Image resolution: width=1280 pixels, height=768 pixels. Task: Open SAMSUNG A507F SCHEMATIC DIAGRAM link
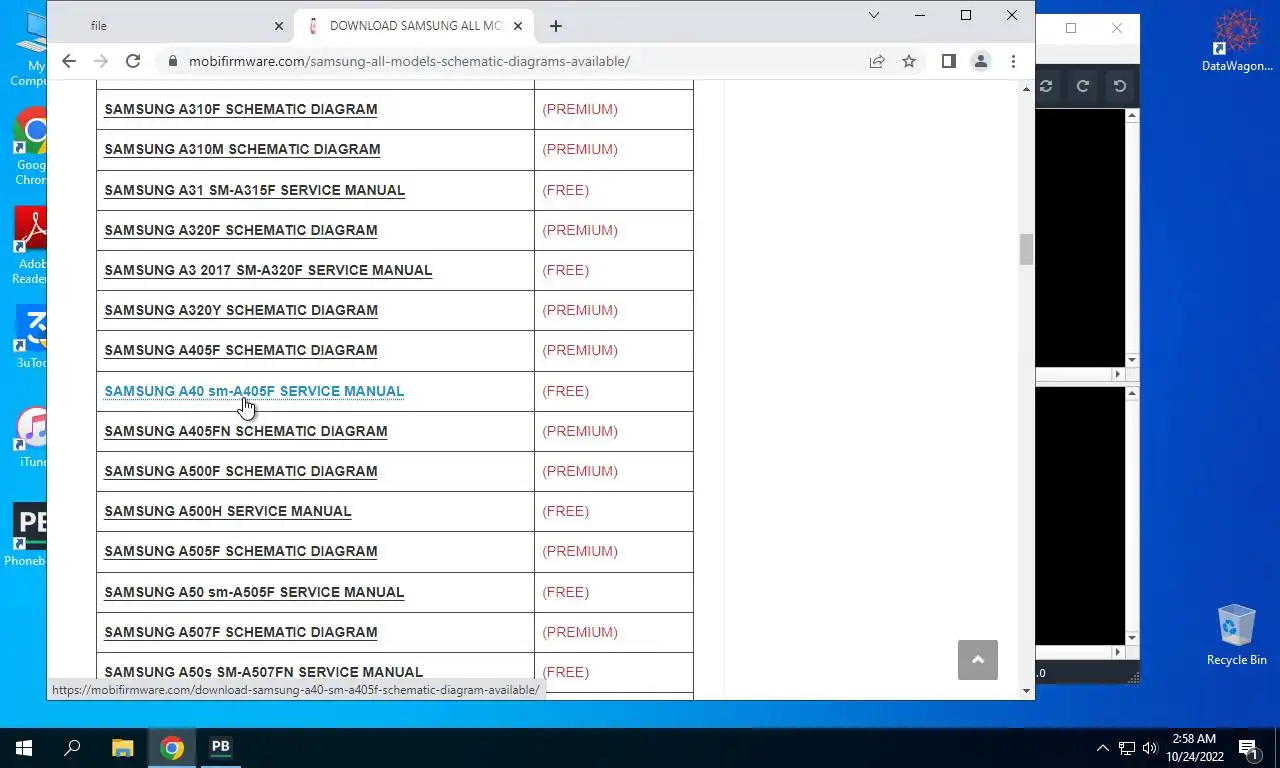(241, 632)
